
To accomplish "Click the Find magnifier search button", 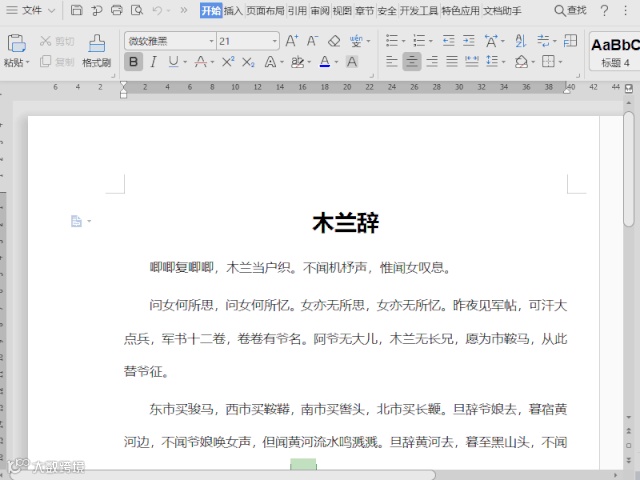I will tap(570, 10).
